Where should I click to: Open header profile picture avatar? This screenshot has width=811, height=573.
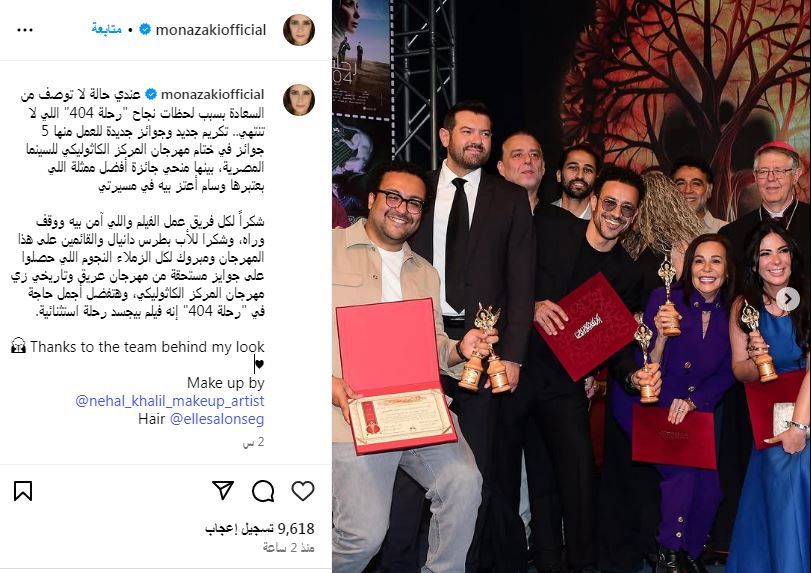click(x=299, y=30)
